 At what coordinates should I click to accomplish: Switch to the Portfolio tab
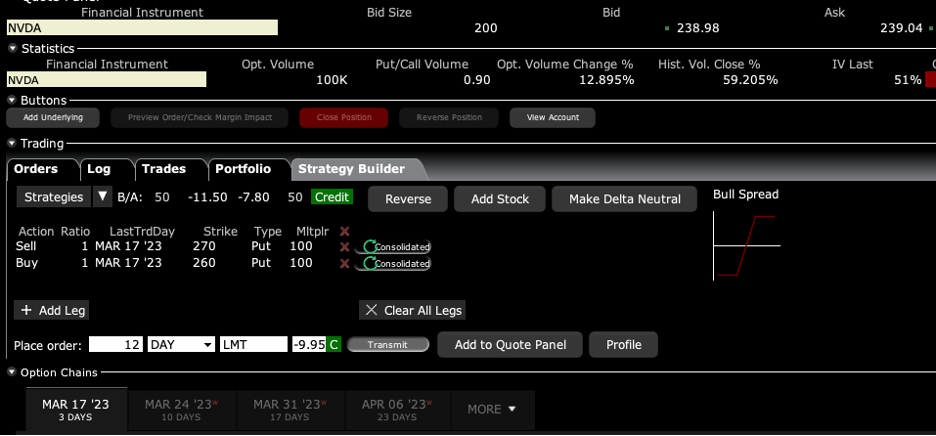click(x=242, y=169)
